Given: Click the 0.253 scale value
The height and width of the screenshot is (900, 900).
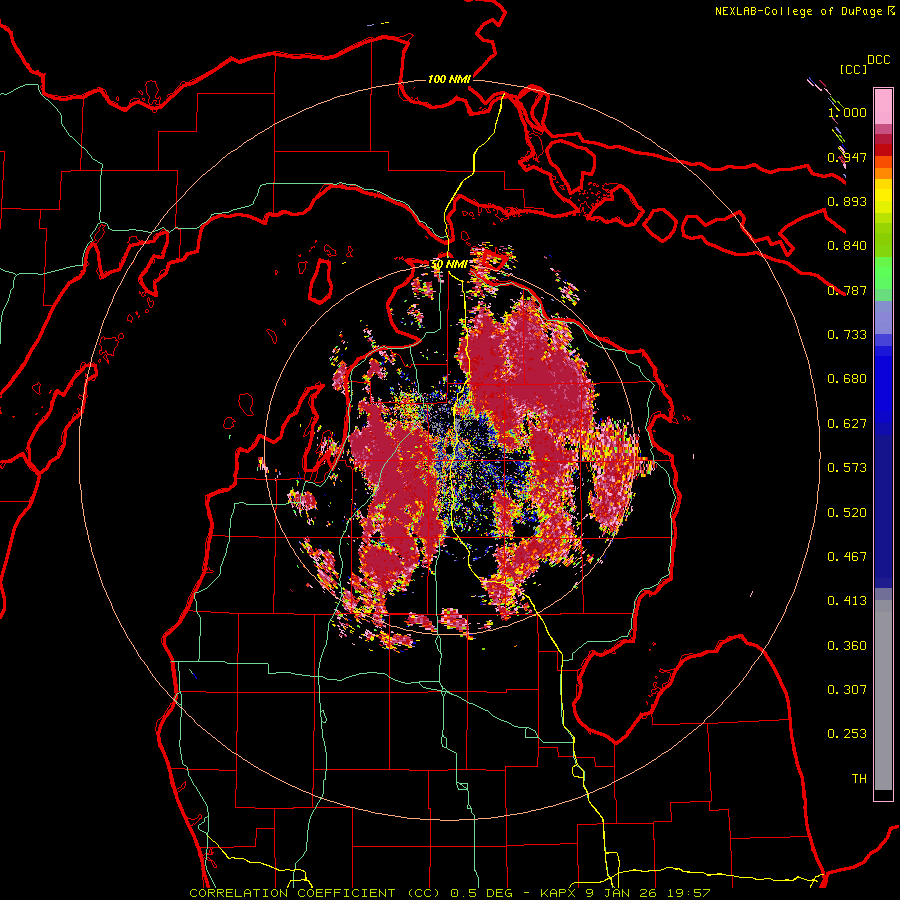Looking at the screenshot, I should pyautogui.click(x=847, y=734).
